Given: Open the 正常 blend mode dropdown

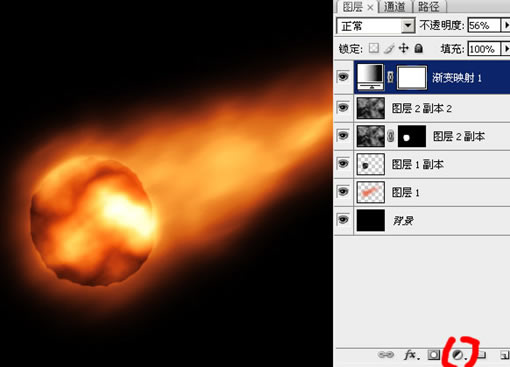Looking at the screenshot, I should click(376, 26).
